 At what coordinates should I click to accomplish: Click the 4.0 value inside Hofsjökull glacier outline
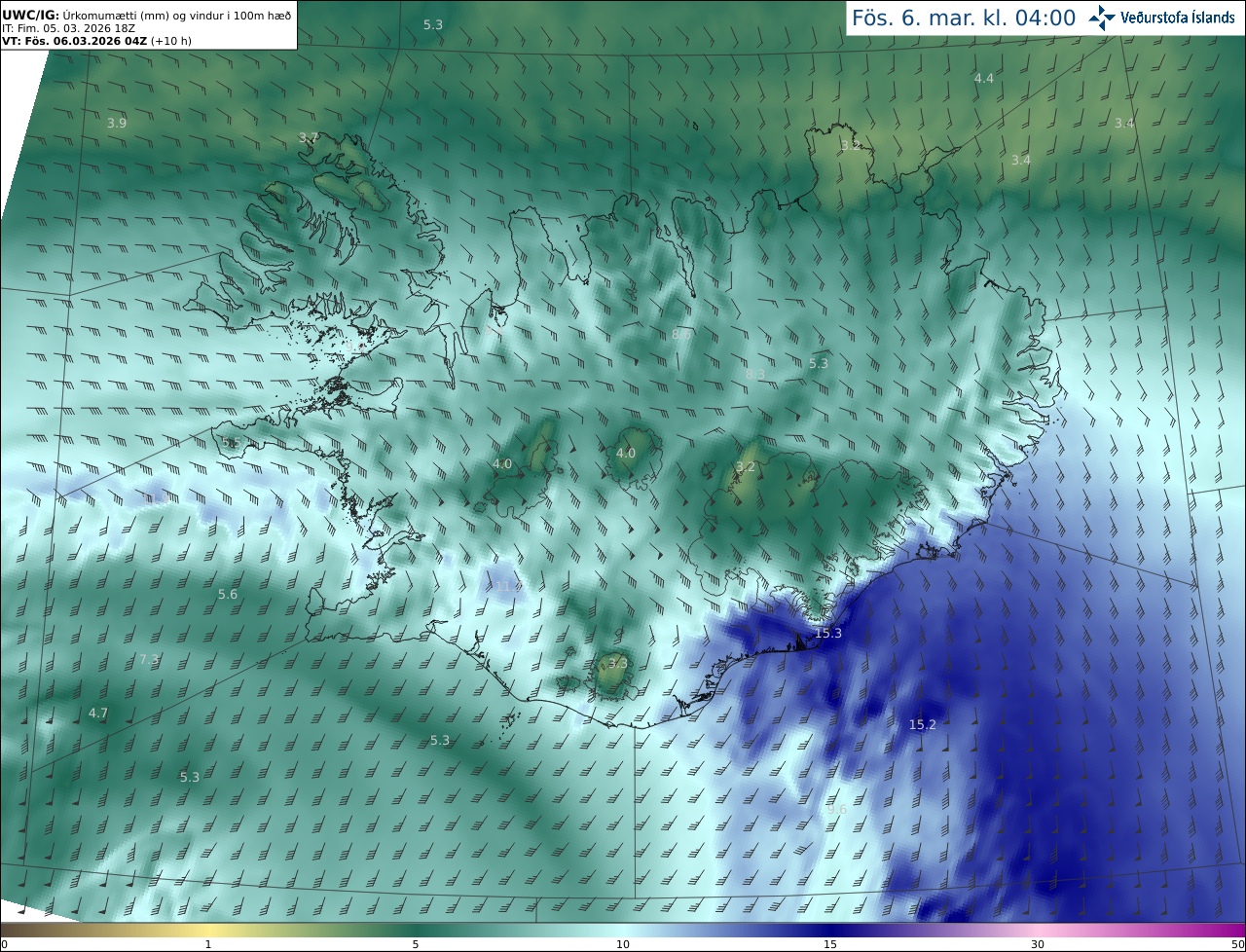[x=626, y=454]
